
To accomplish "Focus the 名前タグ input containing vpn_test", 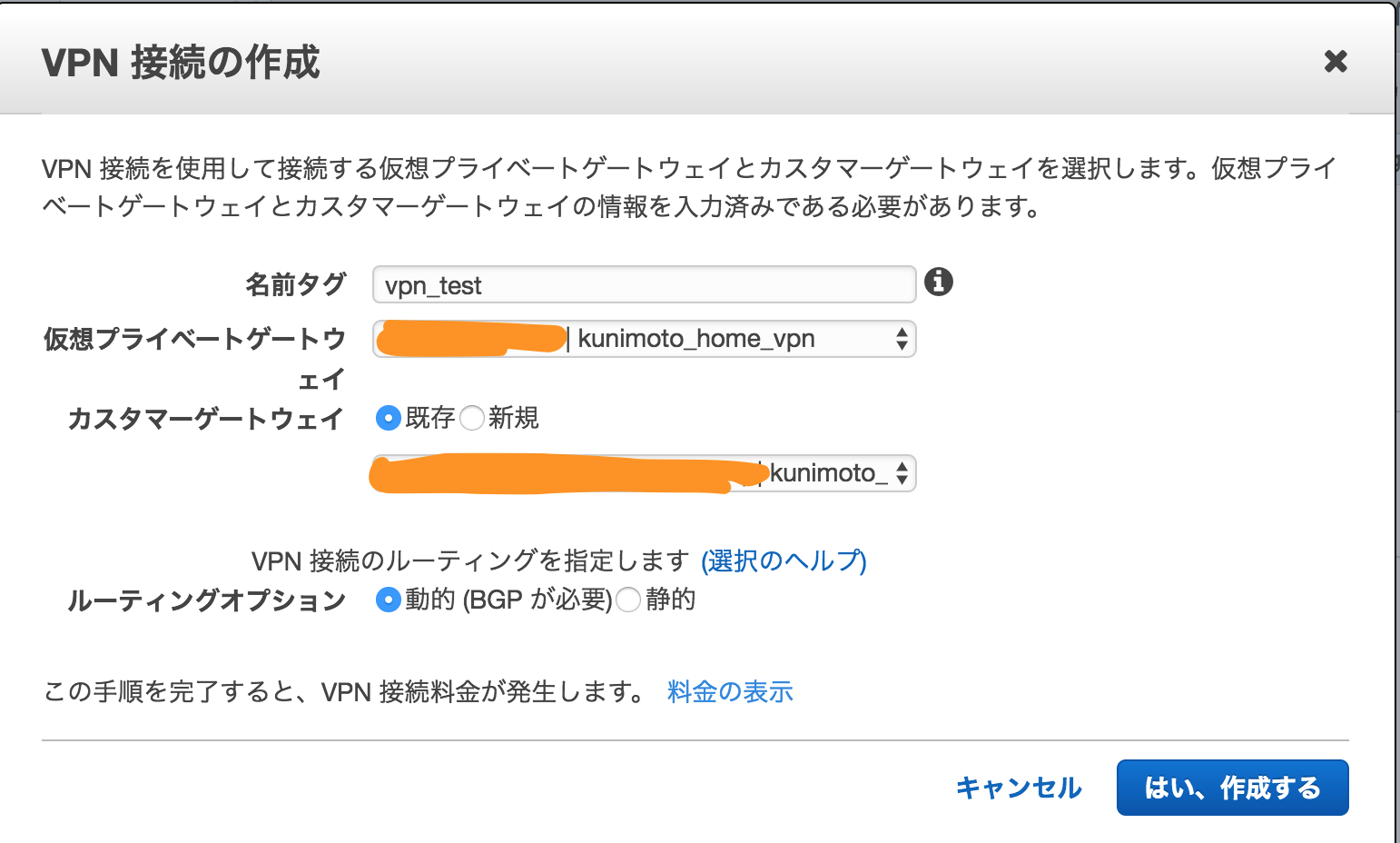I will [644, 284].
